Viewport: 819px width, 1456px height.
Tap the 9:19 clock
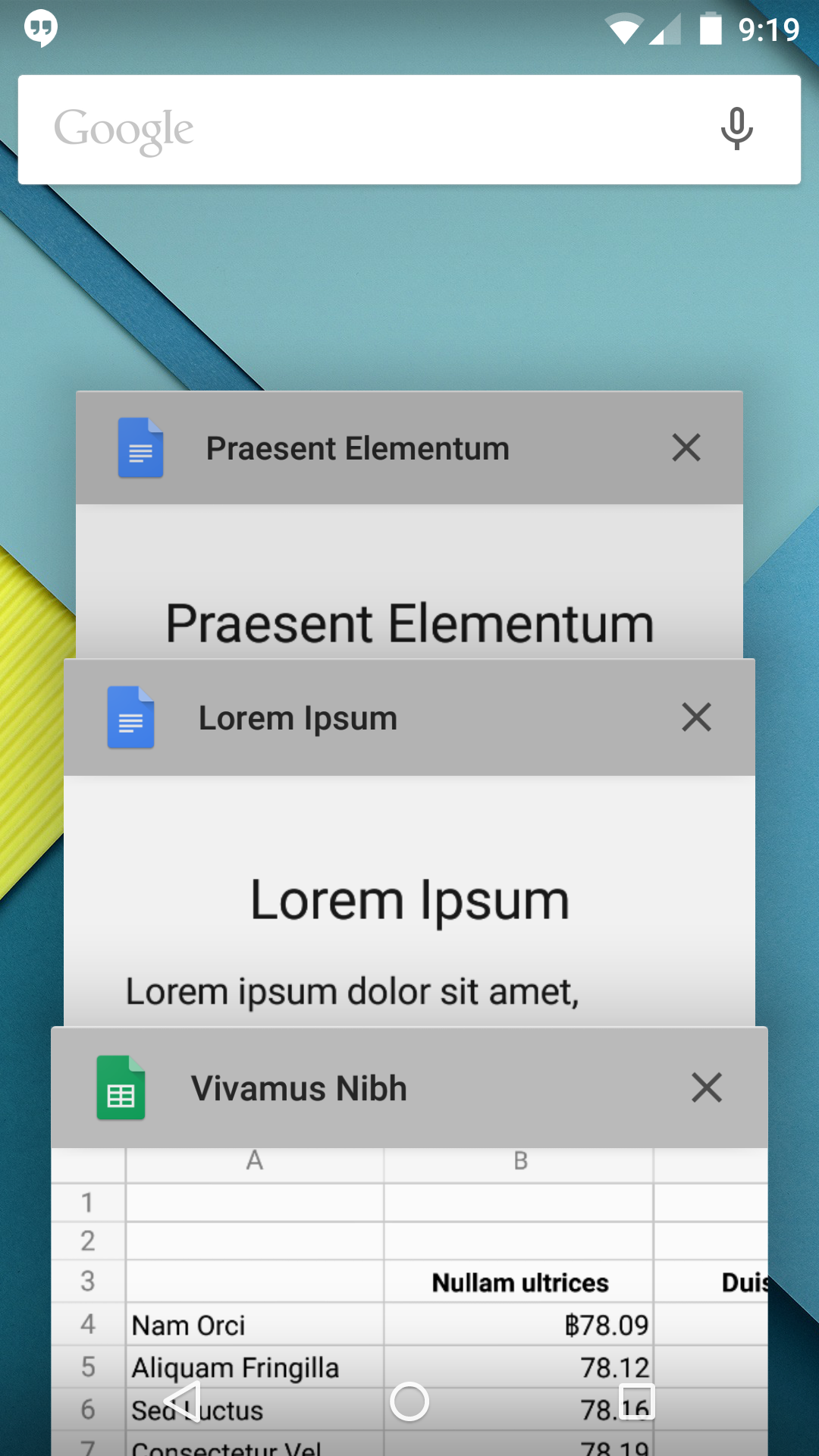[x=769, y=30]
